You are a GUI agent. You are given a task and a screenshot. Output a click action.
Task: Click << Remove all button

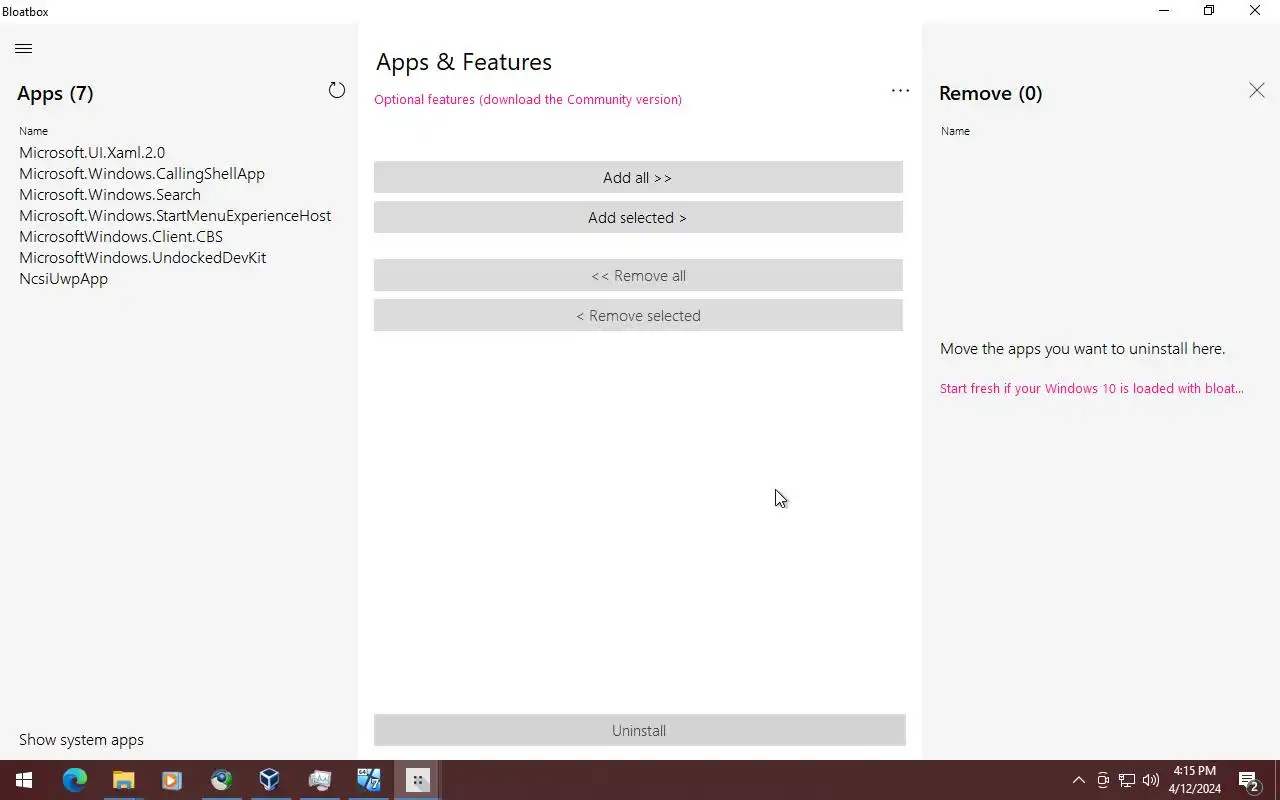pyautogui.click(x=638, y=275)
